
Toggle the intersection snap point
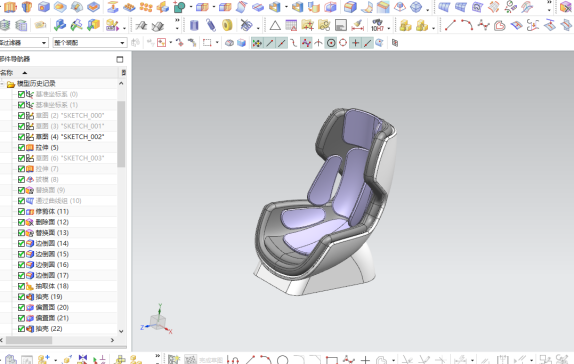(x=318, y=43)
